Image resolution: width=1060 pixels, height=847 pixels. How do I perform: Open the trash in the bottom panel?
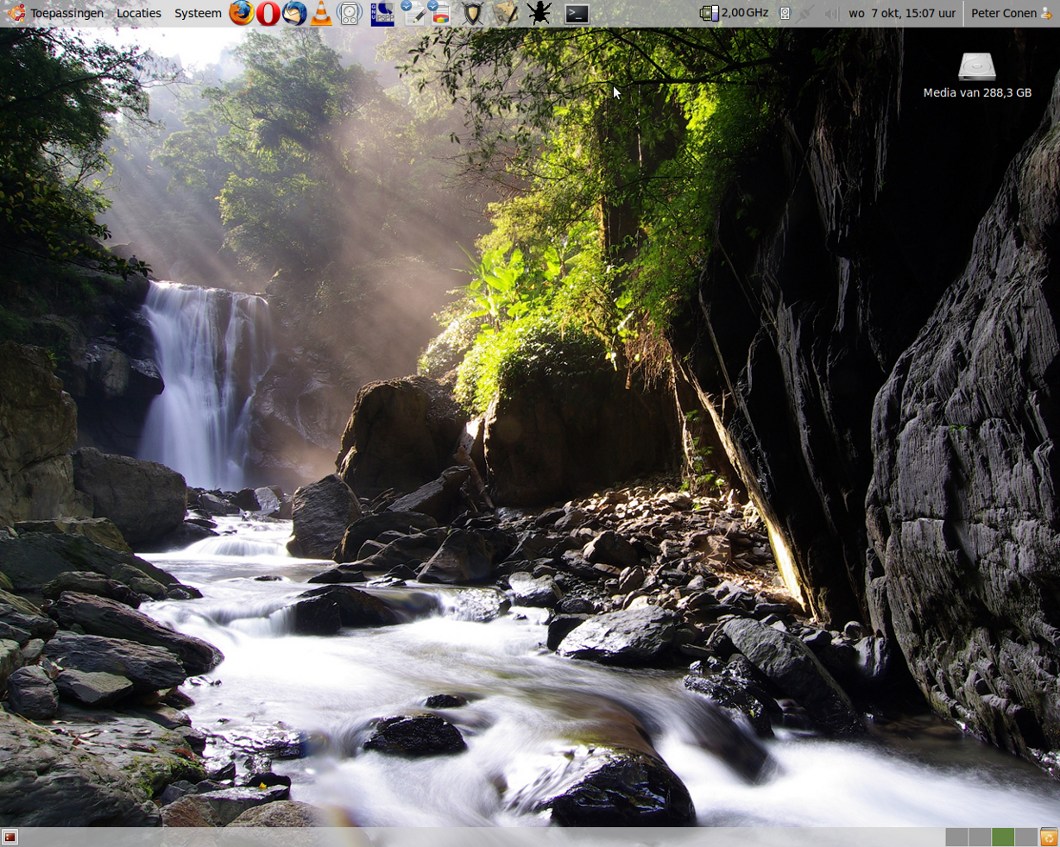(x=1049, y=838)
